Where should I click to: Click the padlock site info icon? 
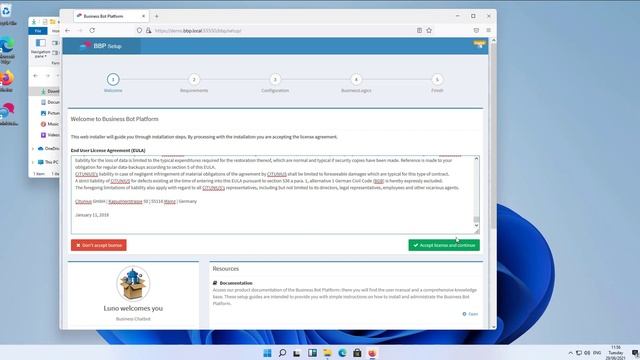point(149,31)
